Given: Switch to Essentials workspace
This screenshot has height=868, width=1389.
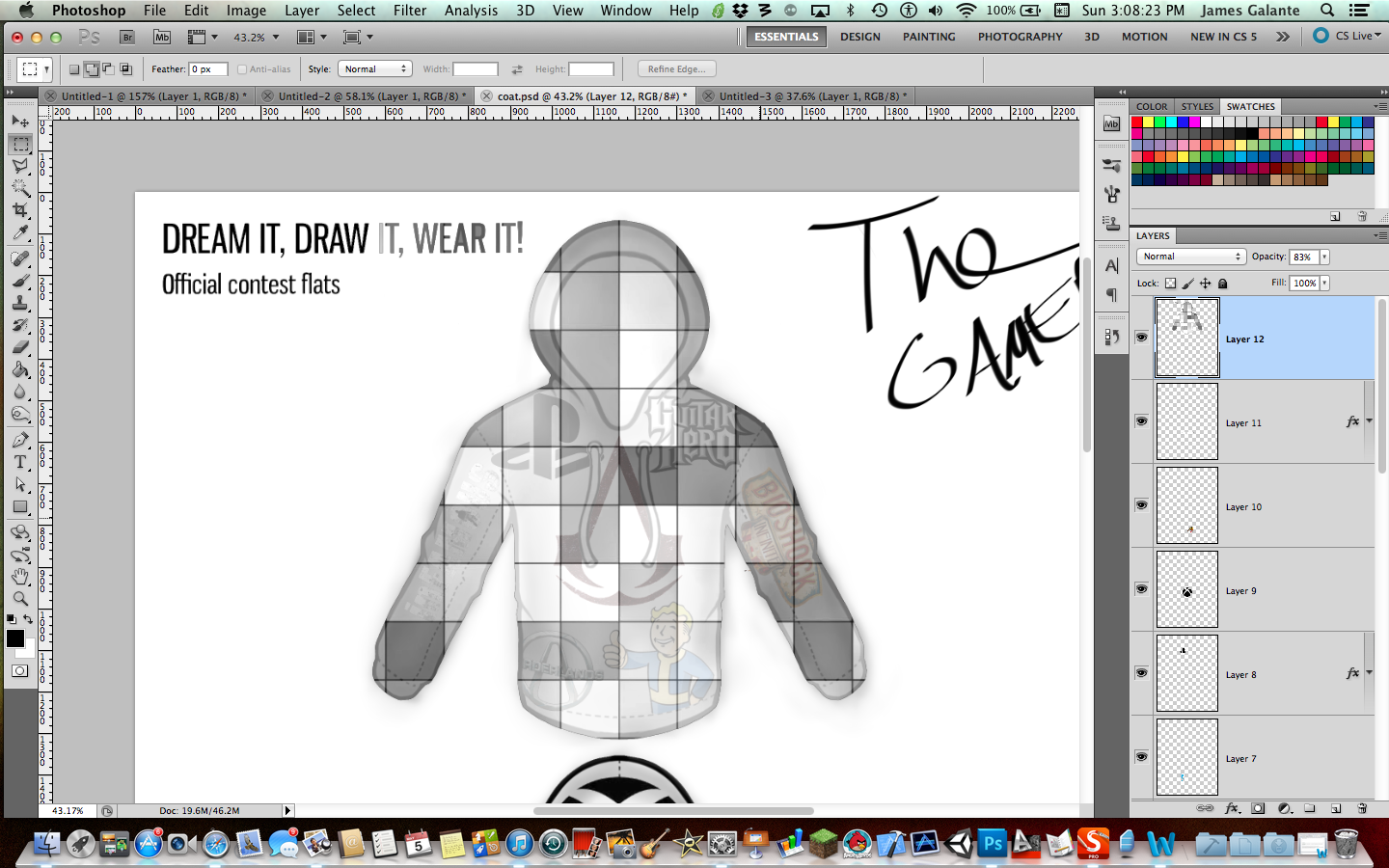Looking at the screenshot, I should click(x=786, y=37).
